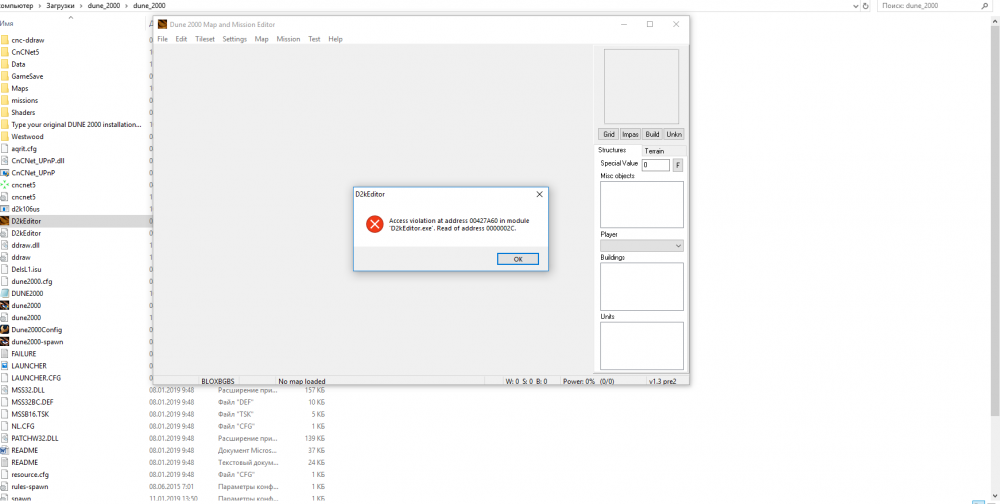1000x504 pixels.
Task: Click the LAUNCHER application icon
Action: (x=4, y=366)
